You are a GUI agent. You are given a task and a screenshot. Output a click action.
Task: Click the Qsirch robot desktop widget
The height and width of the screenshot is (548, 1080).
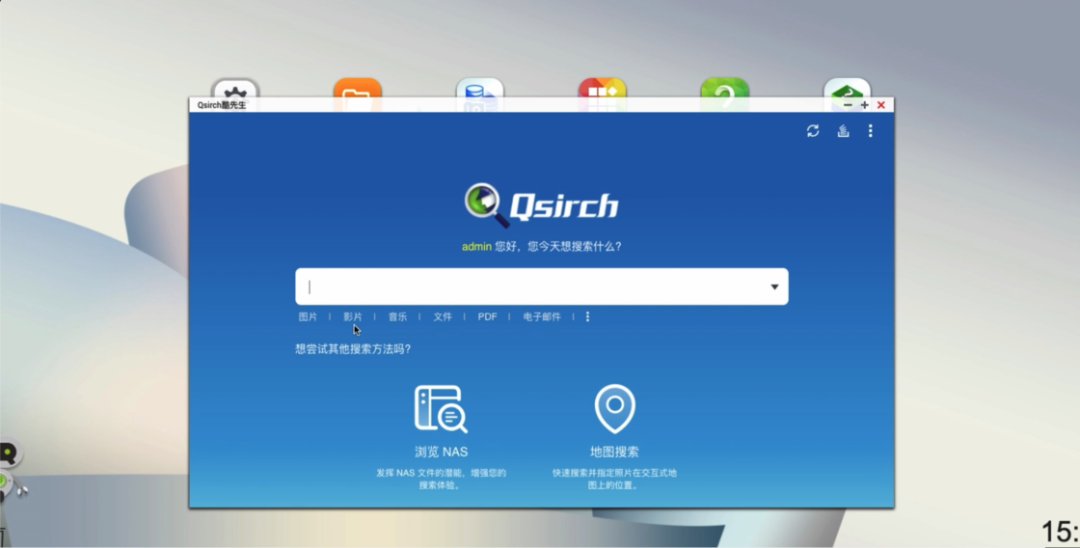tap(11, 472)
